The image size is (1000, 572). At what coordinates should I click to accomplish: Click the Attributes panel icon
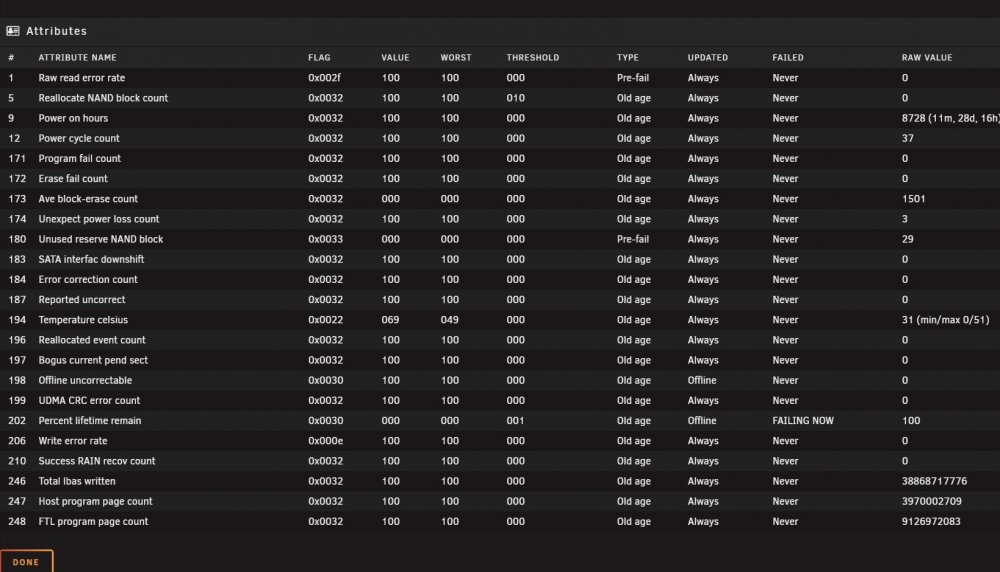pos(13,31)
